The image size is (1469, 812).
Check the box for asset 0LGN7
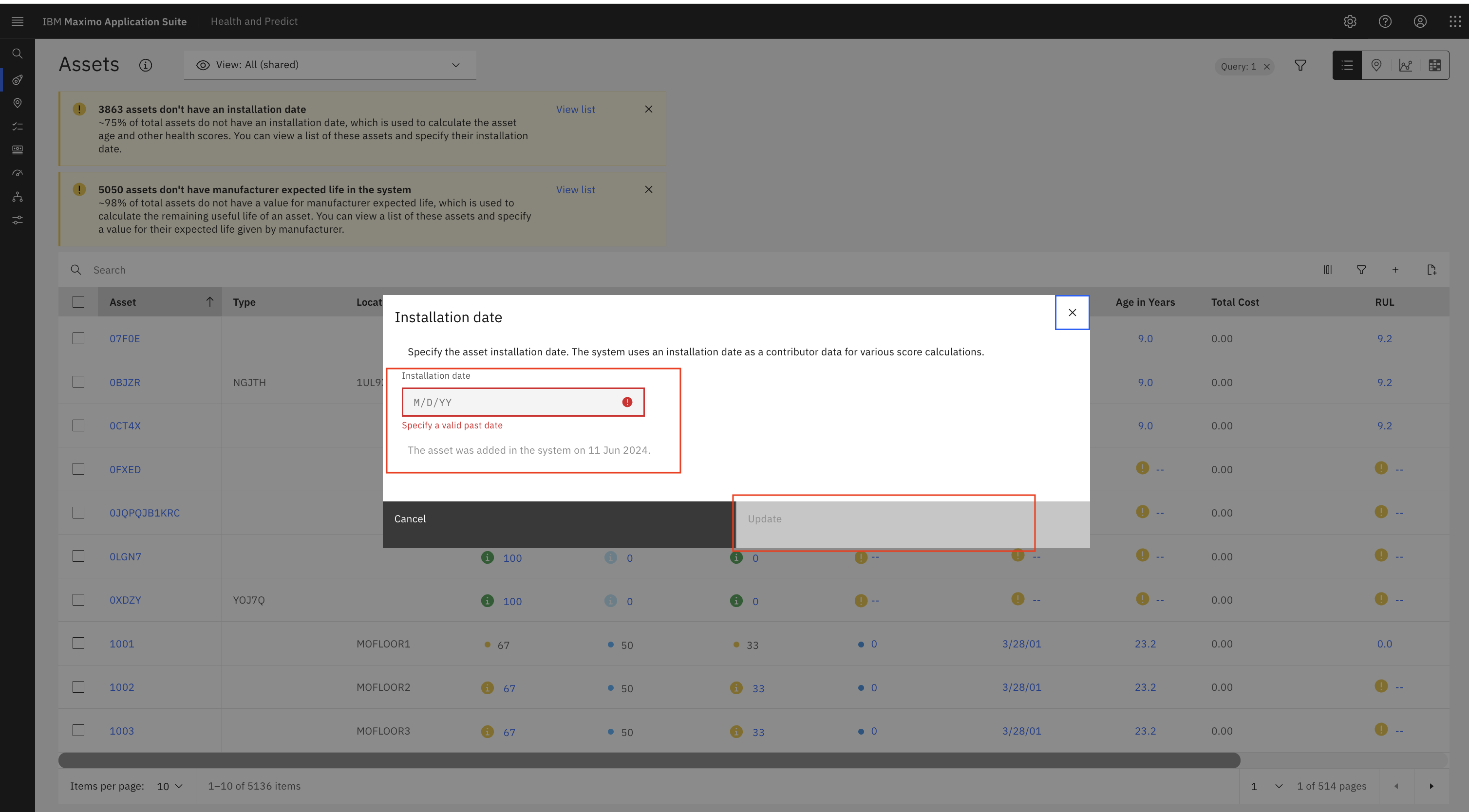(78, 556)
